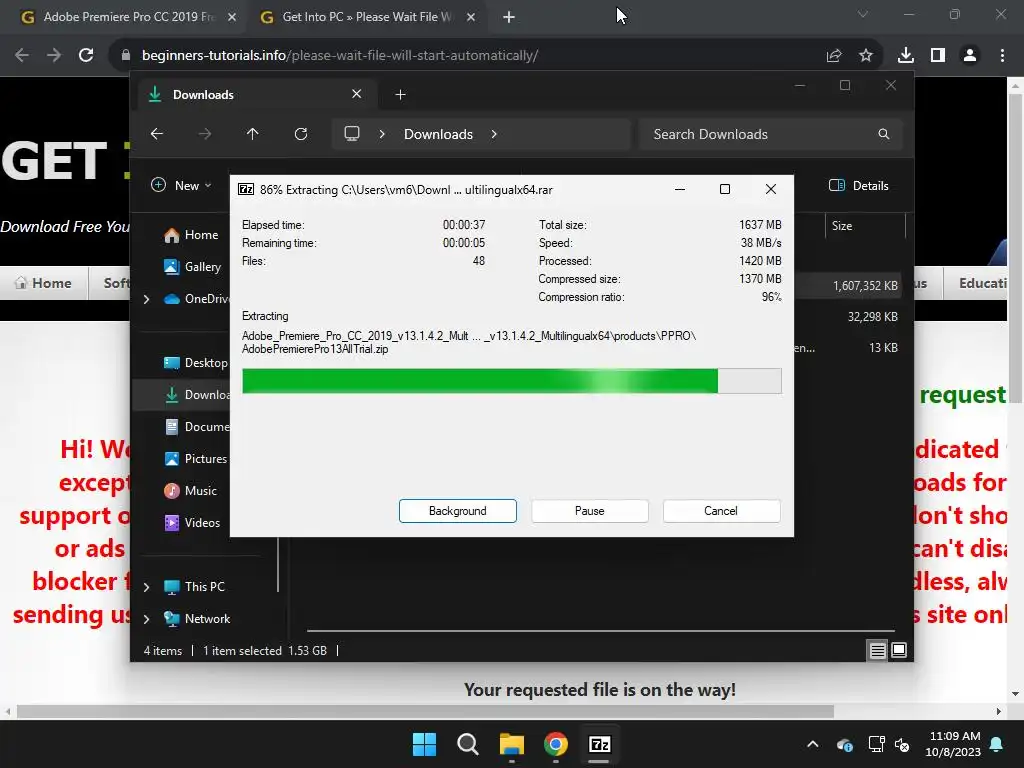Open Videos in Explorer sidebar

[192, 522]
